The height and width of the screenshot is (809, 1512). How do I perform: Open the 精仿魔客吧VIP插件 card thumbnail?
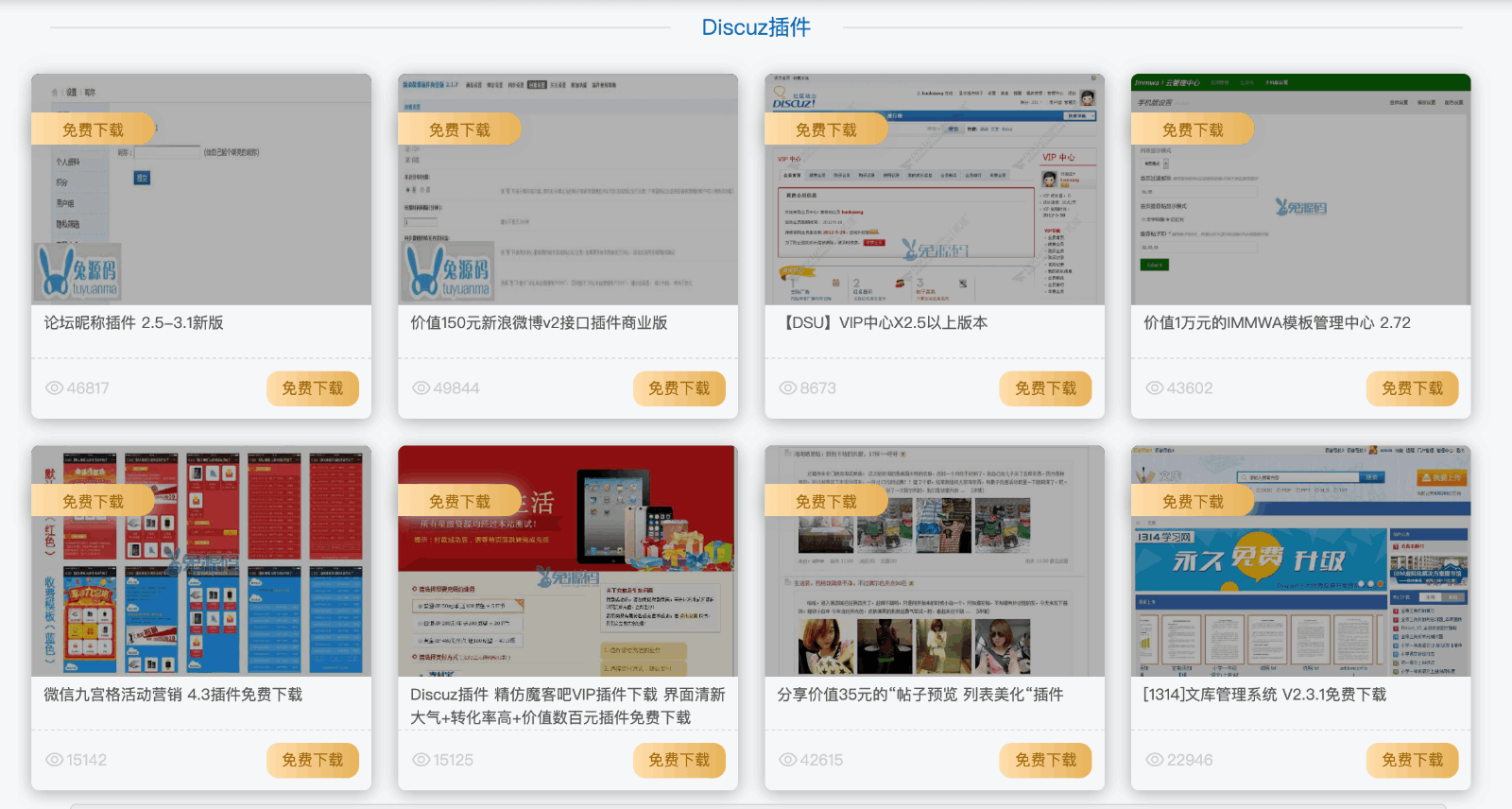coord(568,560)
